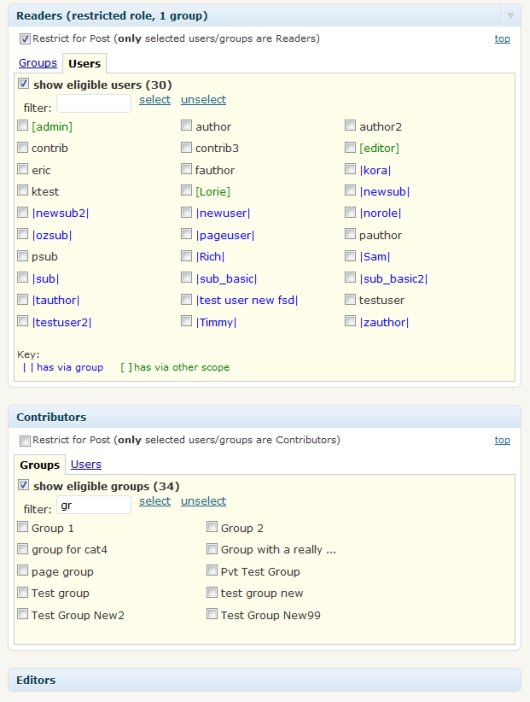Select the Group 1 checkbox
Viewport: 530px width, 702px height.
tap(22, 527)
